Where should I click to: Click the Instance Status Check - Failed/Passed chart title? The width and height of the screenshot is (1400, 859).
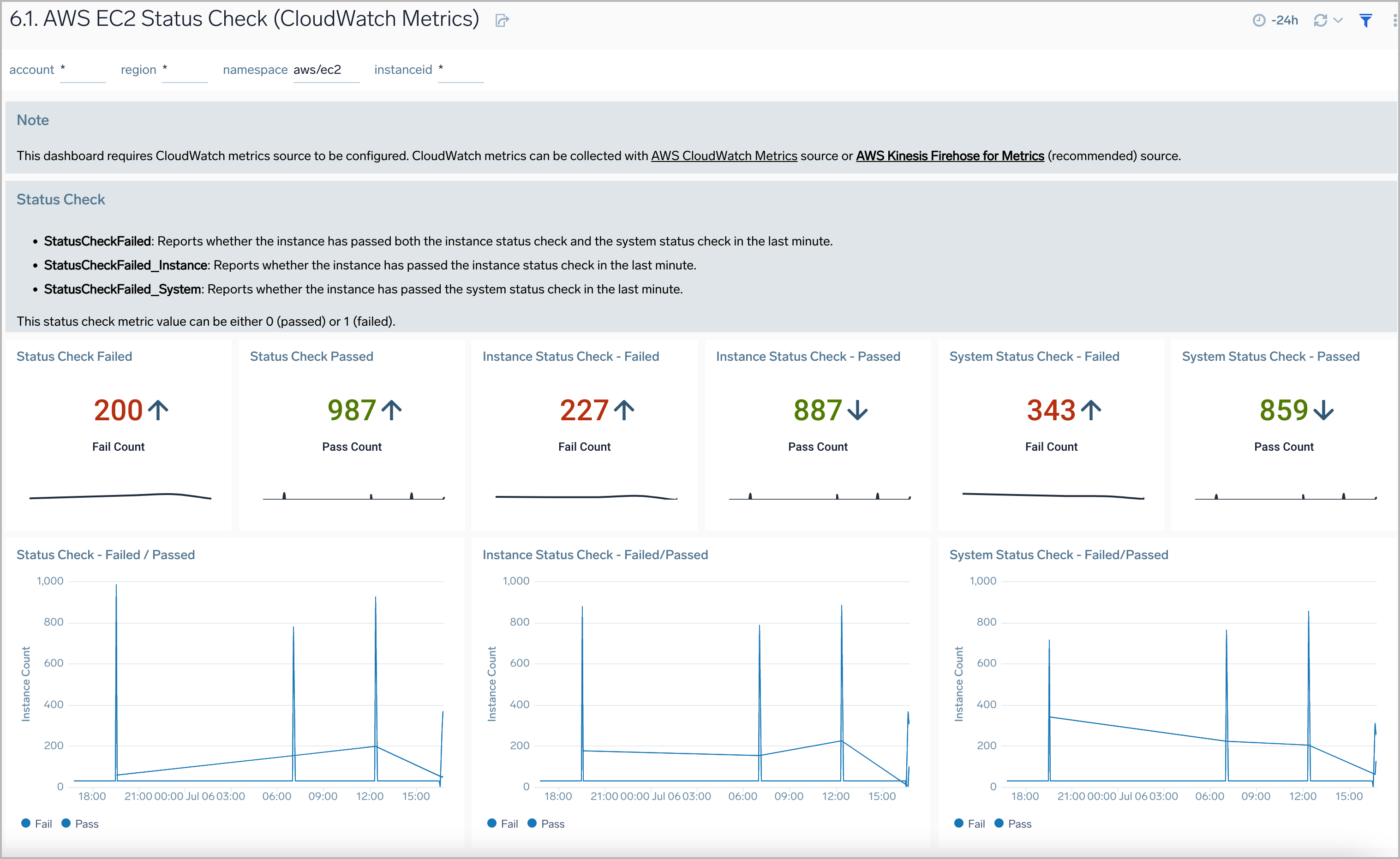click(x=595, y=555)
